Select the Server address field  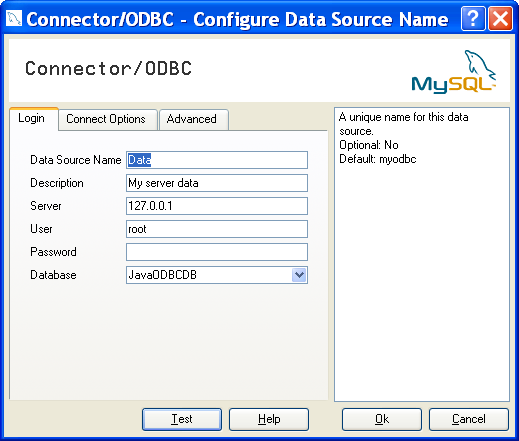pyautogui.click(x=217, y=206)
